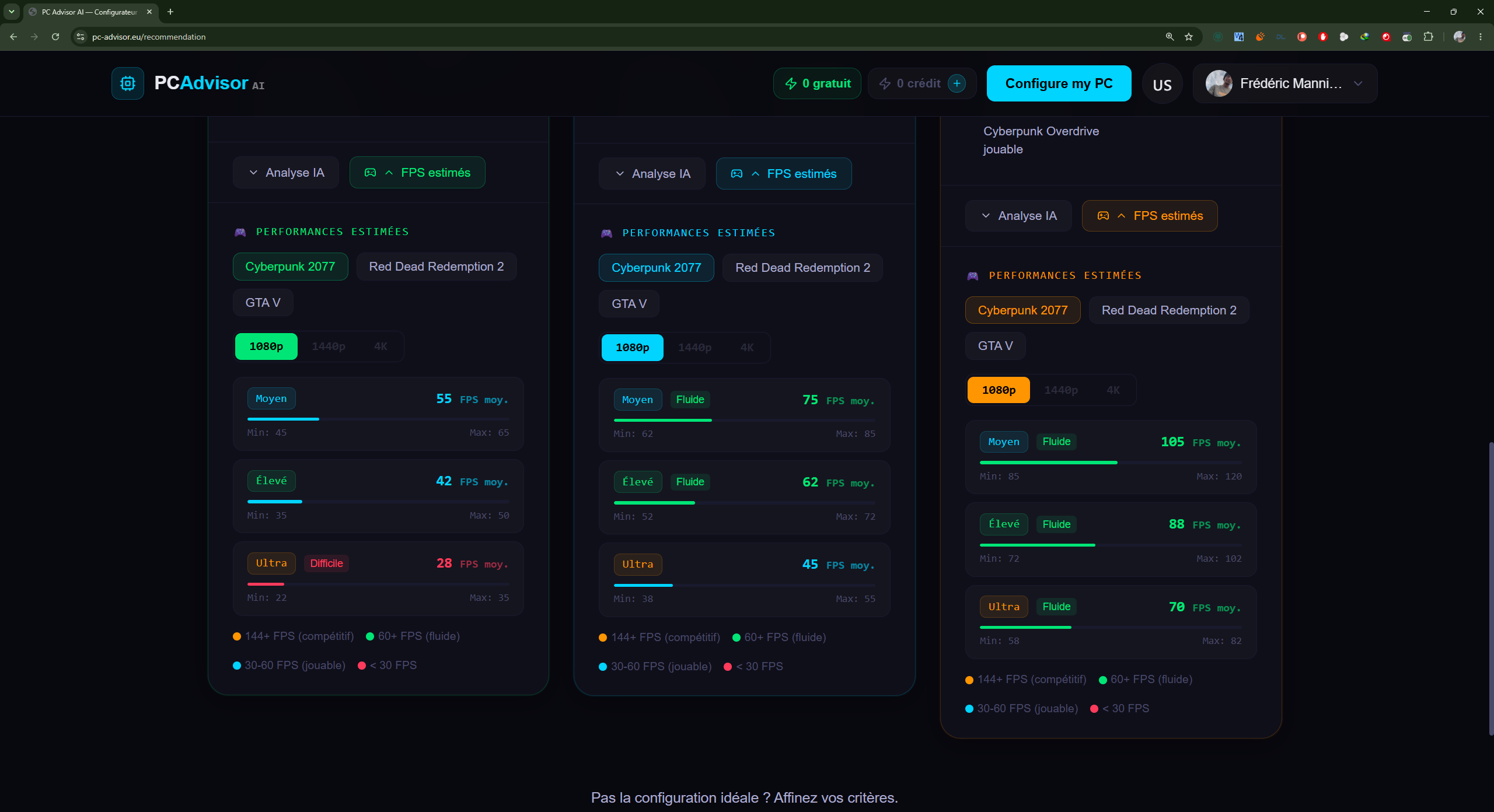Toggle 1080p resolution in blue card
The width and height of the screenshot is (1494, 812).
pos(633,348)
